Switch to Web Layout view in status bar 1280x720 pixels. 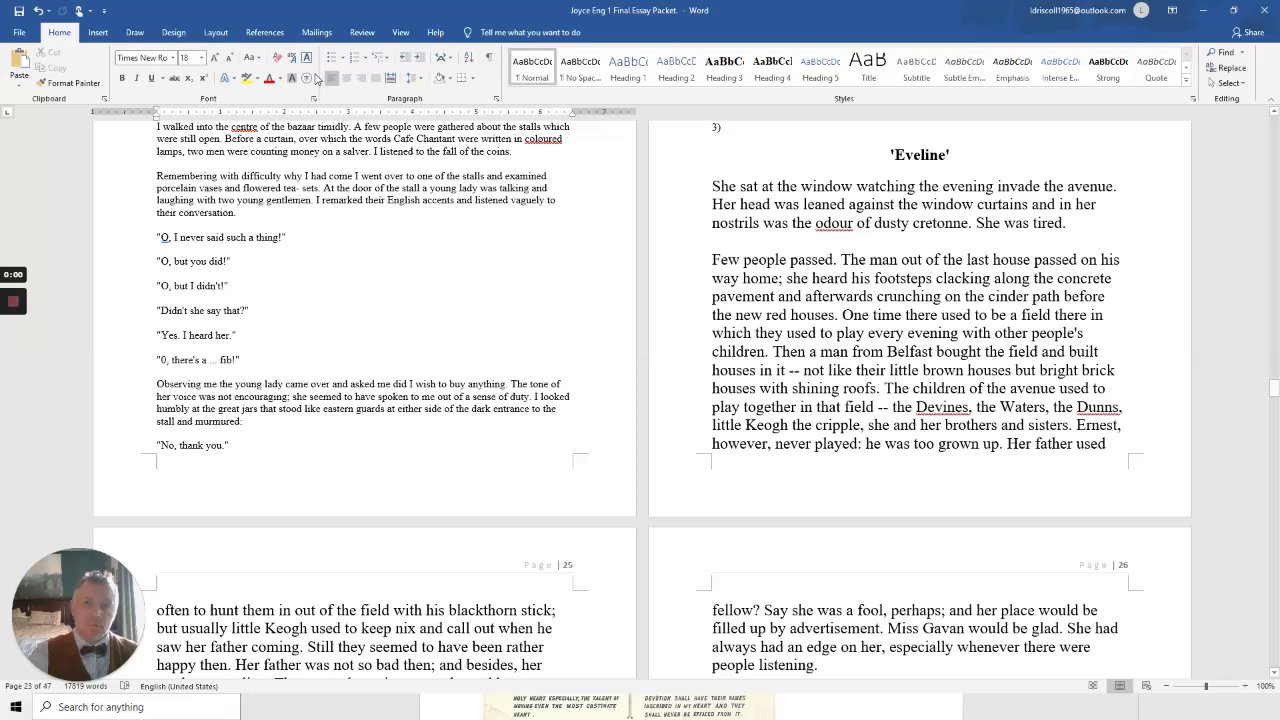click(1146, 686)
